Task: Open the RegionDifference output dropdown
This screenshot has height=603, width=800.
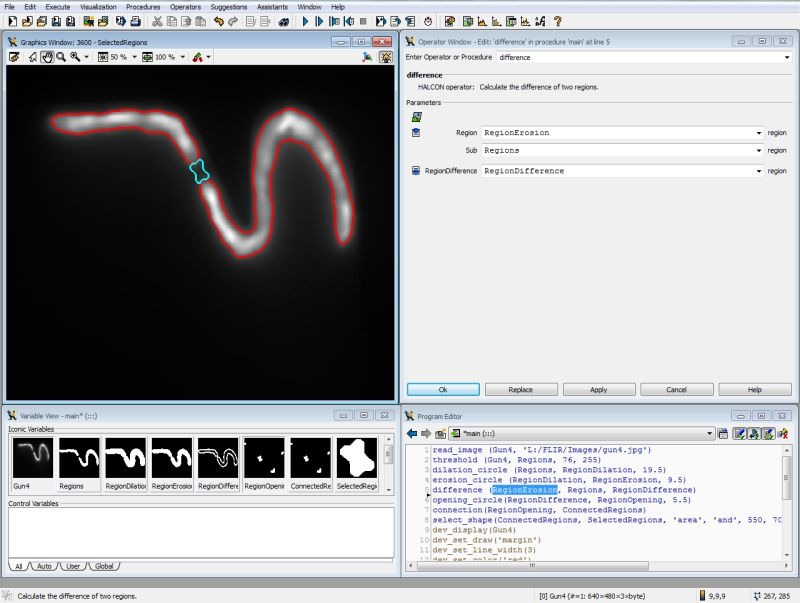Action: [x=759, y=171]
